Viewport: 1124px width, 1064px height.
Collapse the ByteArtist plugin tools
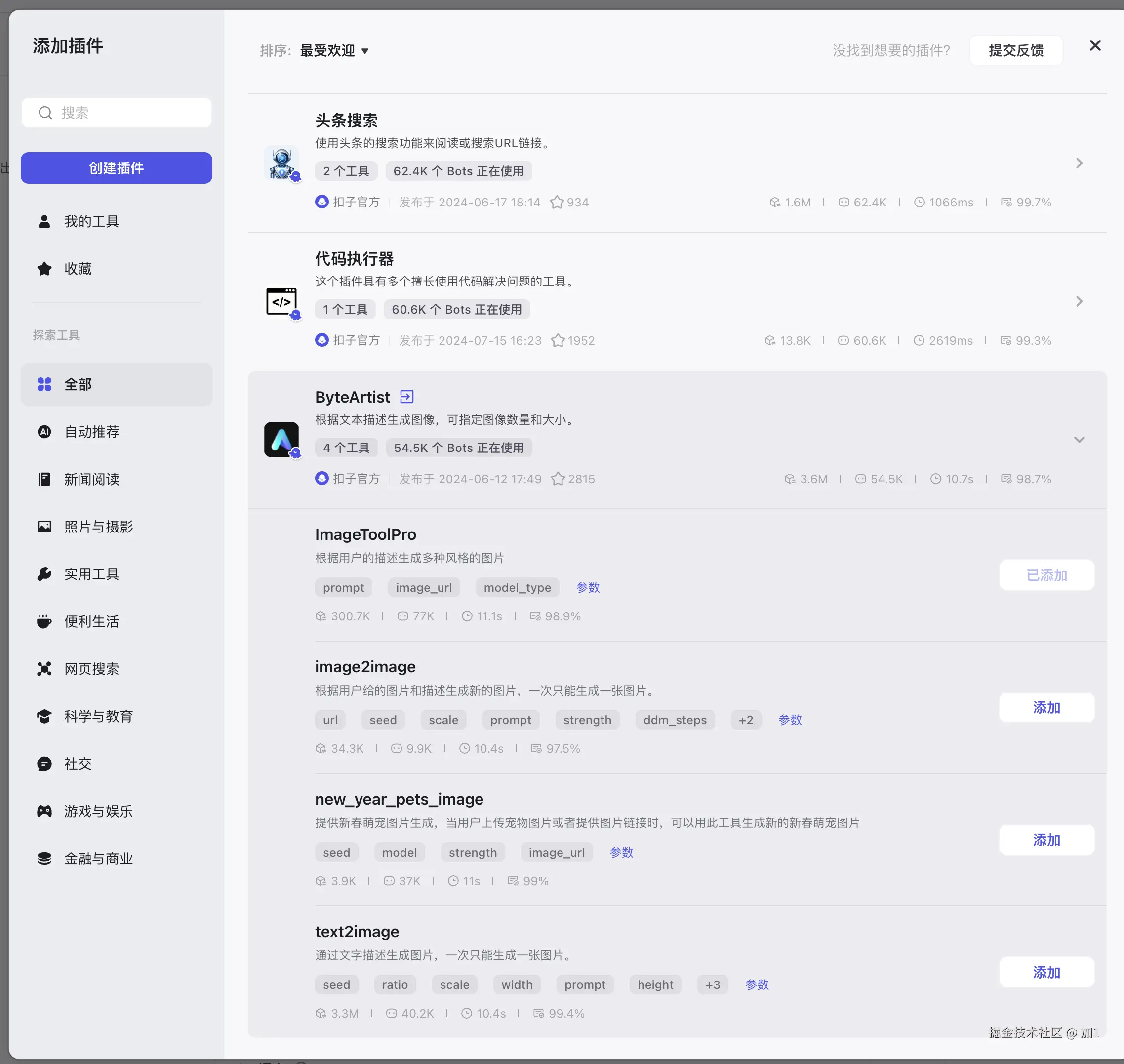(x=1079, y=440)
